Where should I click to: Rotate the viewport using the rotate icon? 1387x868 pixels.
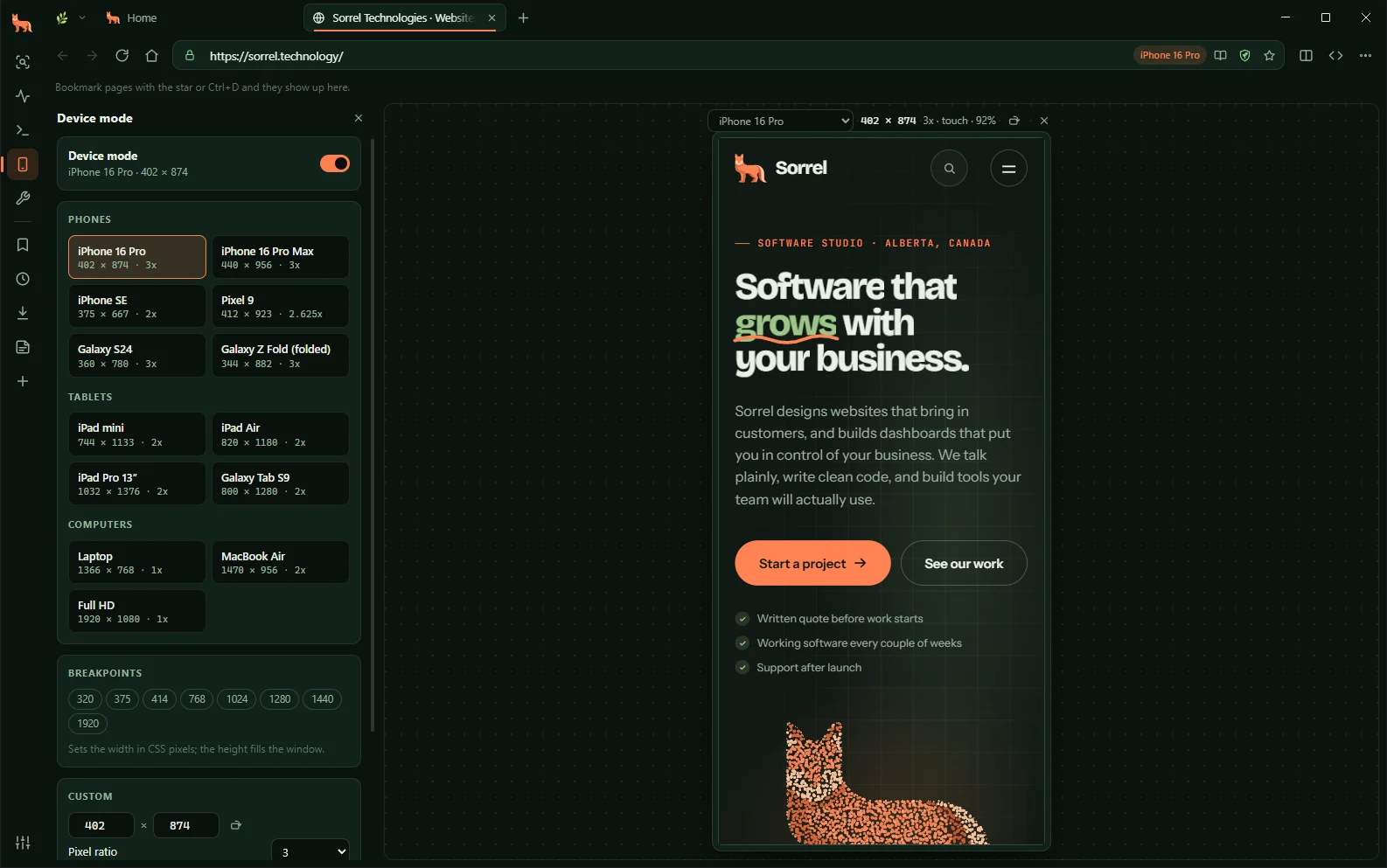click(x=1014, y=121)
